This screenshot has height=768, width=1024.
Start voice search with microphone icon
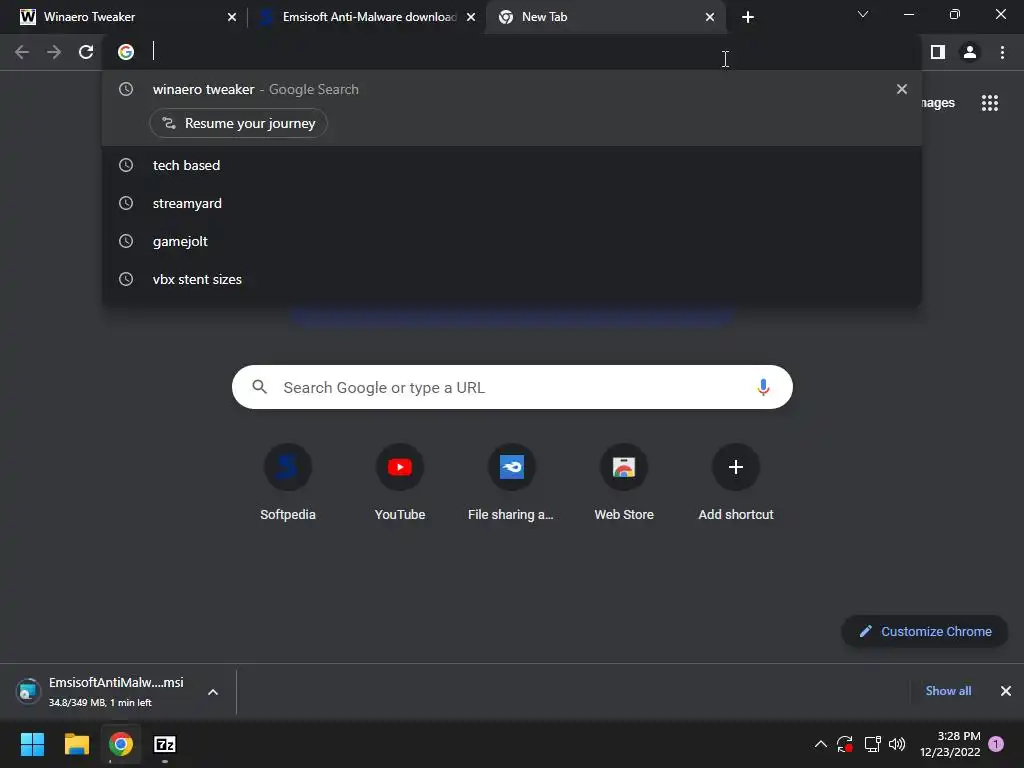(763, 387)
